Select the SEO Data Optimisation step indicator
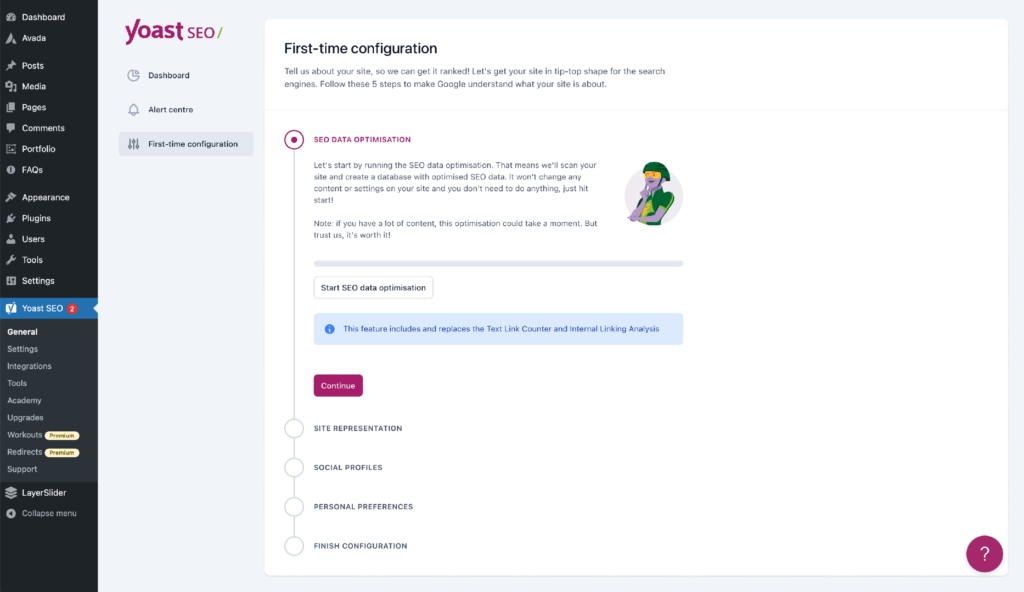 tap(293, 138)
